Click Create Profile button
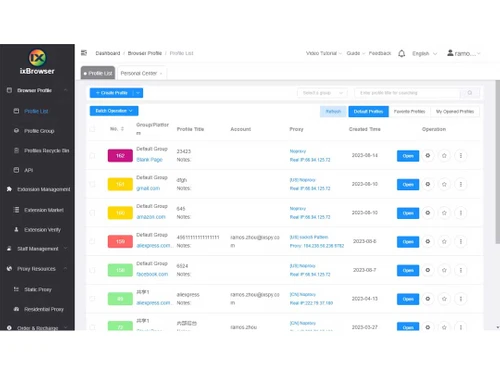Image resolution: width=500 pixels, height=375 pixels. pyautogui.click(x=112, y=93)
